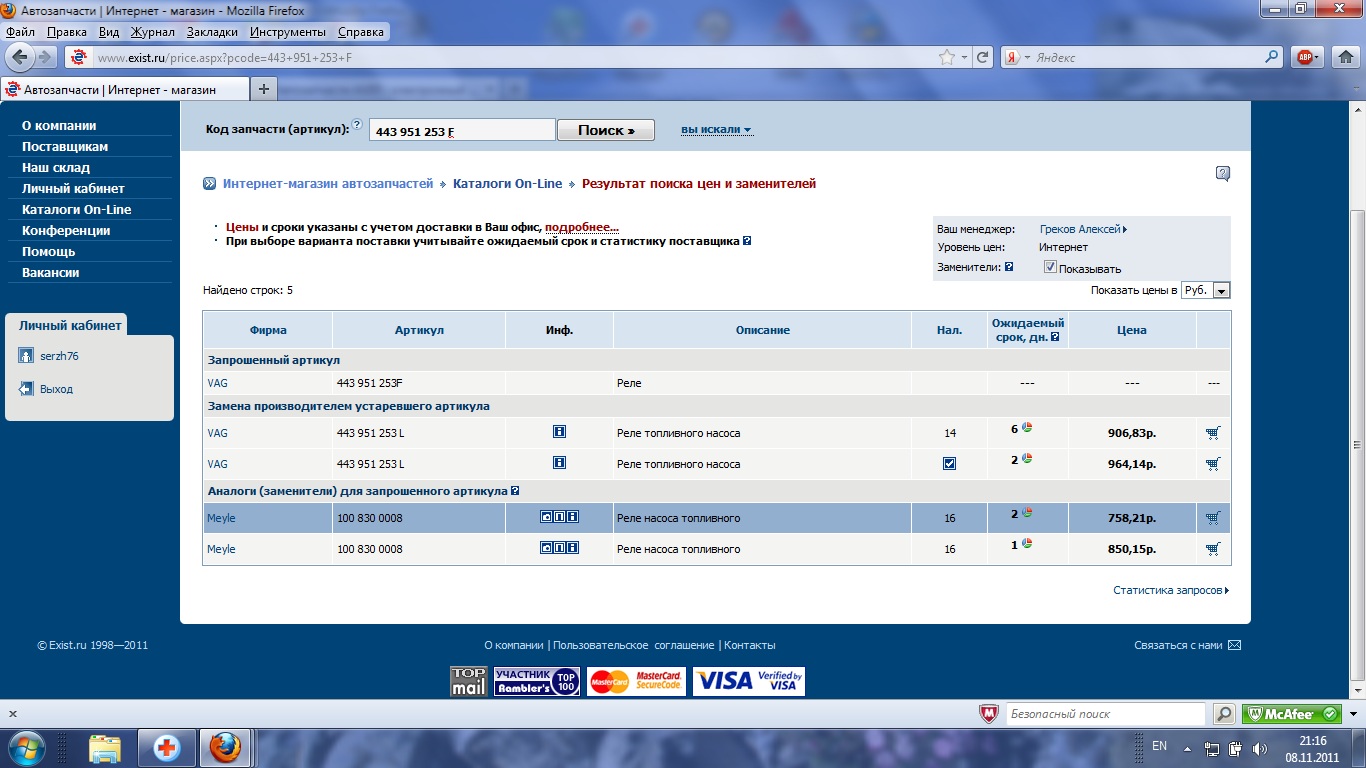The width and height of the screenshot is (1366, 768).
Task: Open new tab with plus button
Action: click(x=264, y=89)
